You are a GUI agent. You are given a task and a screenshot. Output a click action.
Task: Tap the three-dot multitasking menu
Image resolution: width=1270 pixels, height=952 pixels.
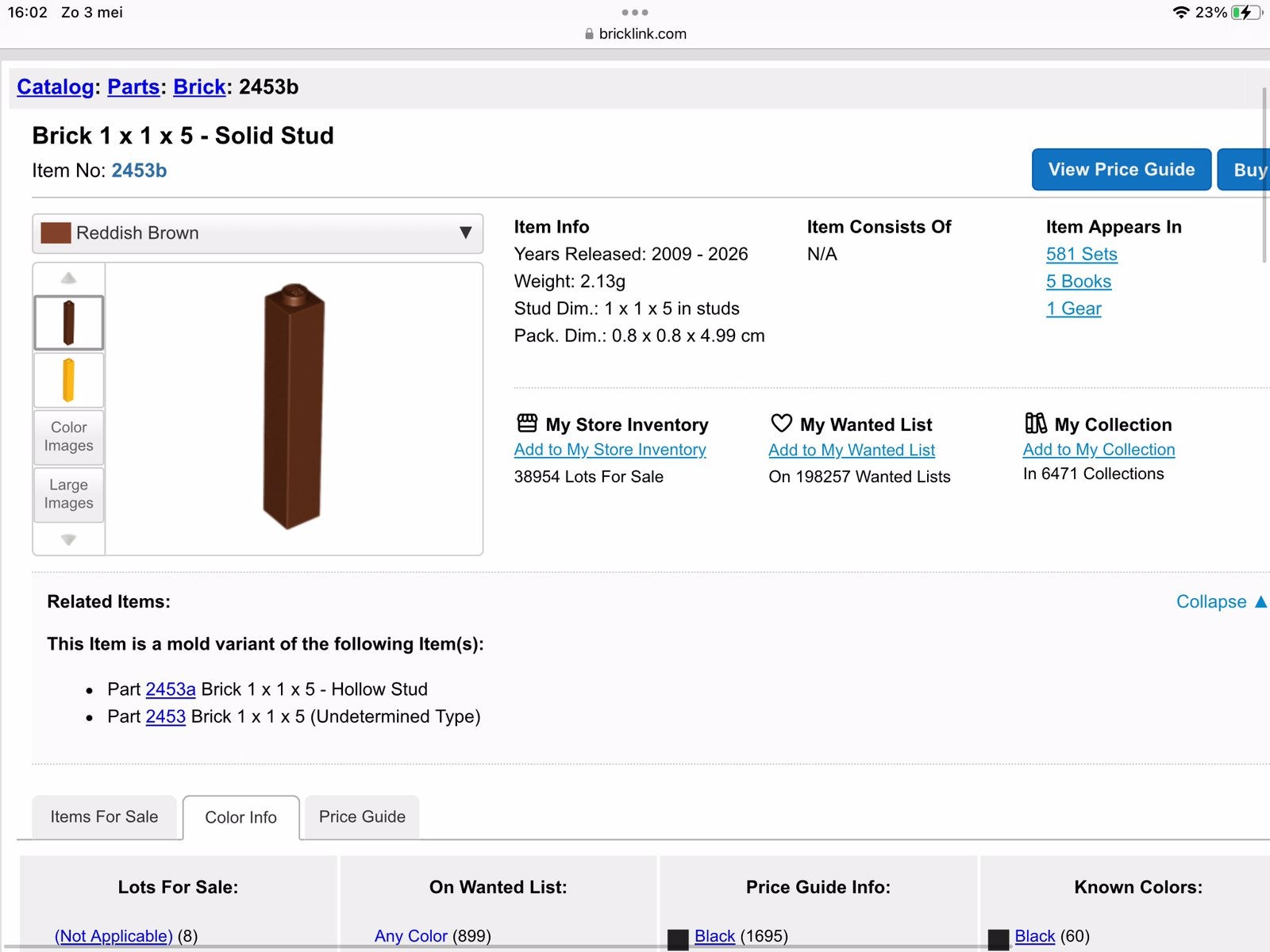tap(635, 12)
